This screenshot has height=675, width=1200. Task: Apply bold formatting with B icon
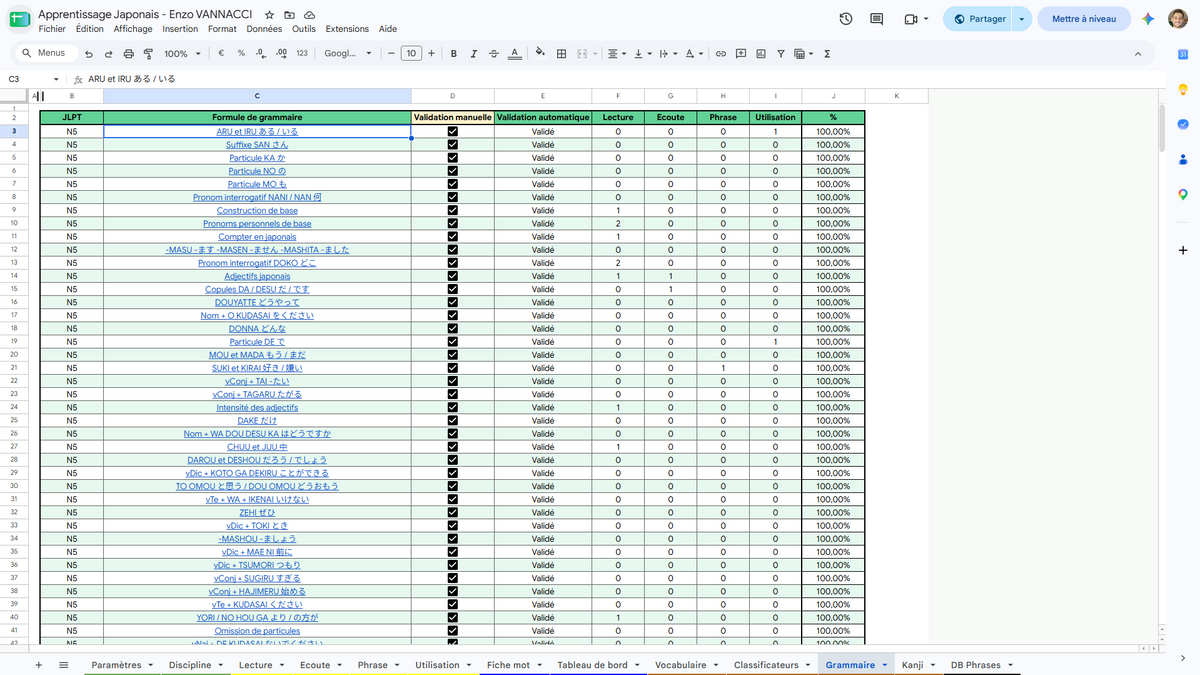click(454, 54)
